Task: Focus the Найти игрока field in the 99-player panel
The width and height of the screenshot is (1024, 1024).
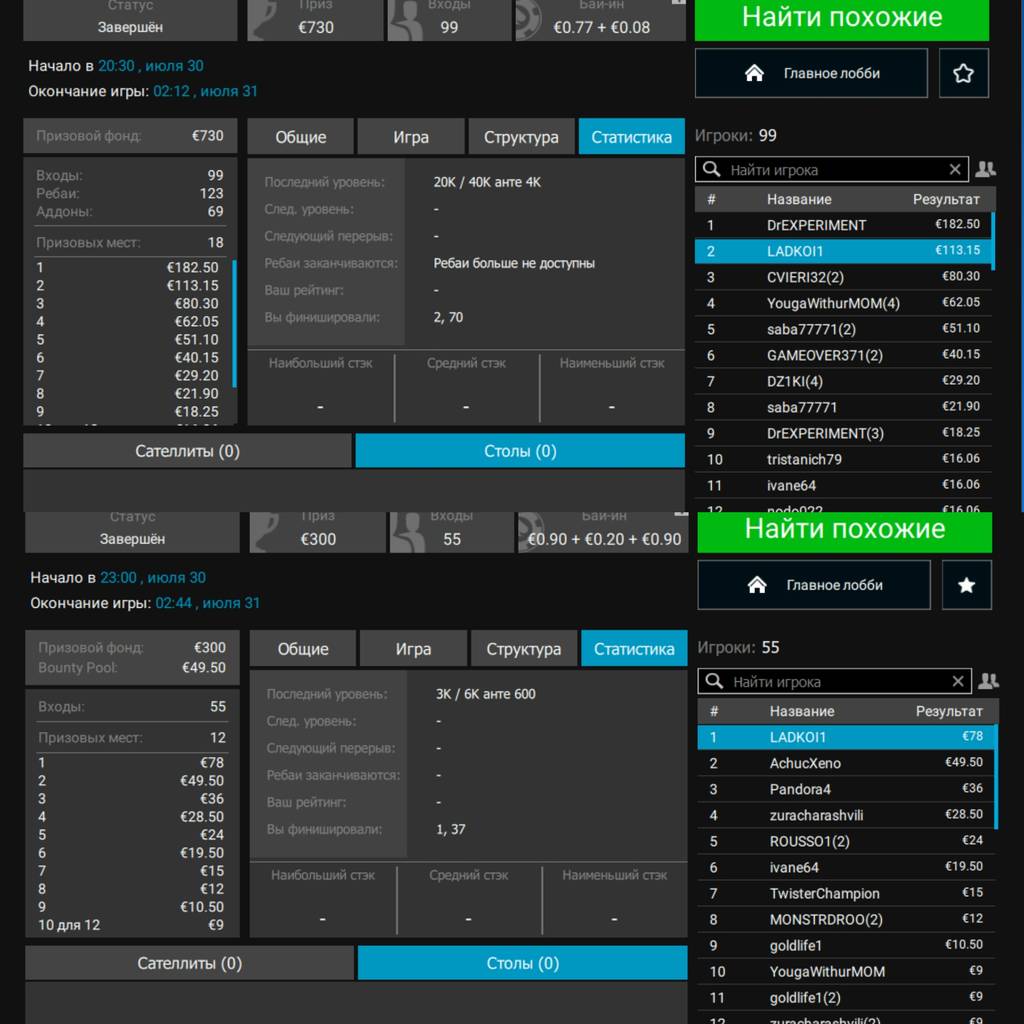Action: click(x=831, y=170)
